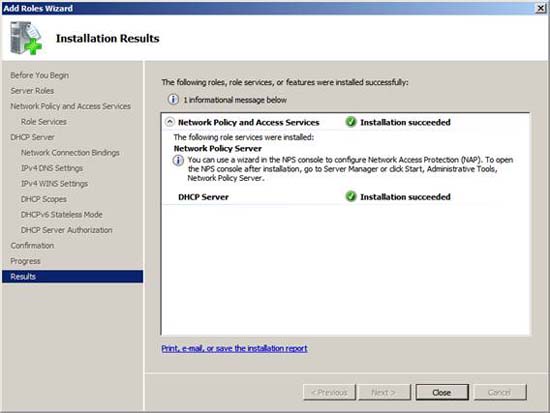Viewport: 550px width, 413px height.
Task: Click the '1 informational message below' text
Action: (235, 100)
